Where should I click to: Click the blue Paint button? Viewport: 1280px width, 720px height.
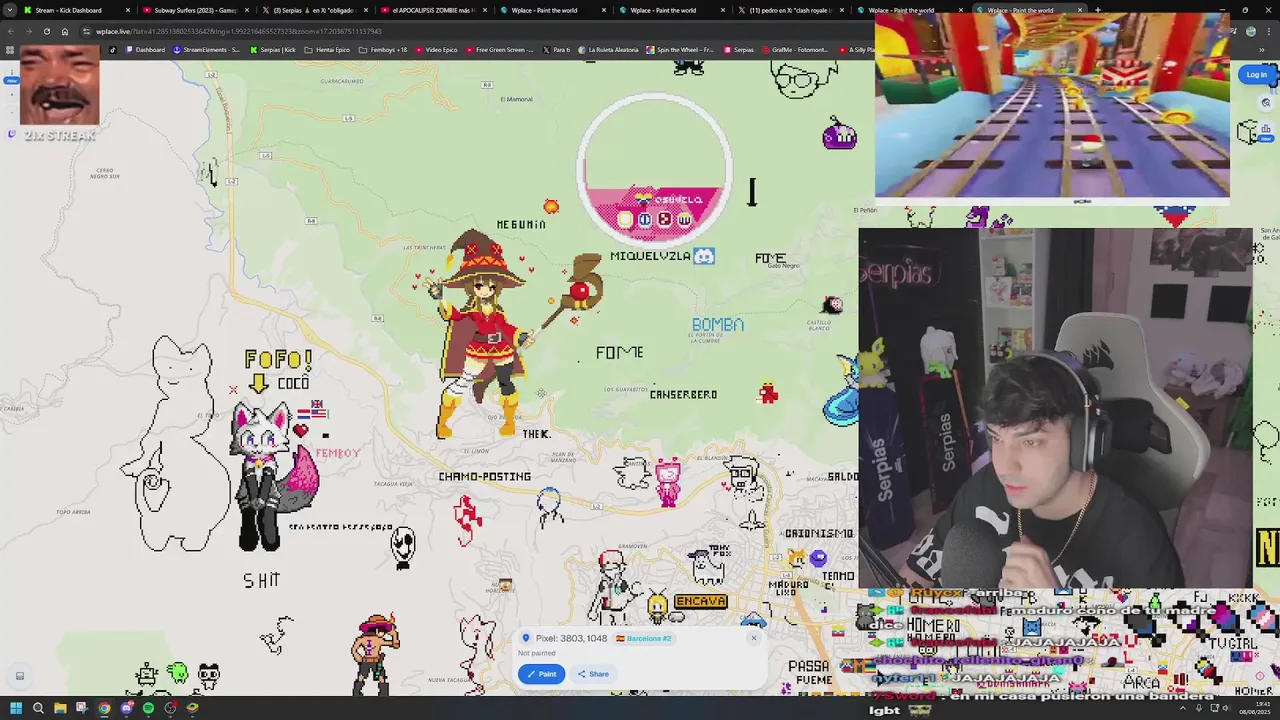[541, 674]
